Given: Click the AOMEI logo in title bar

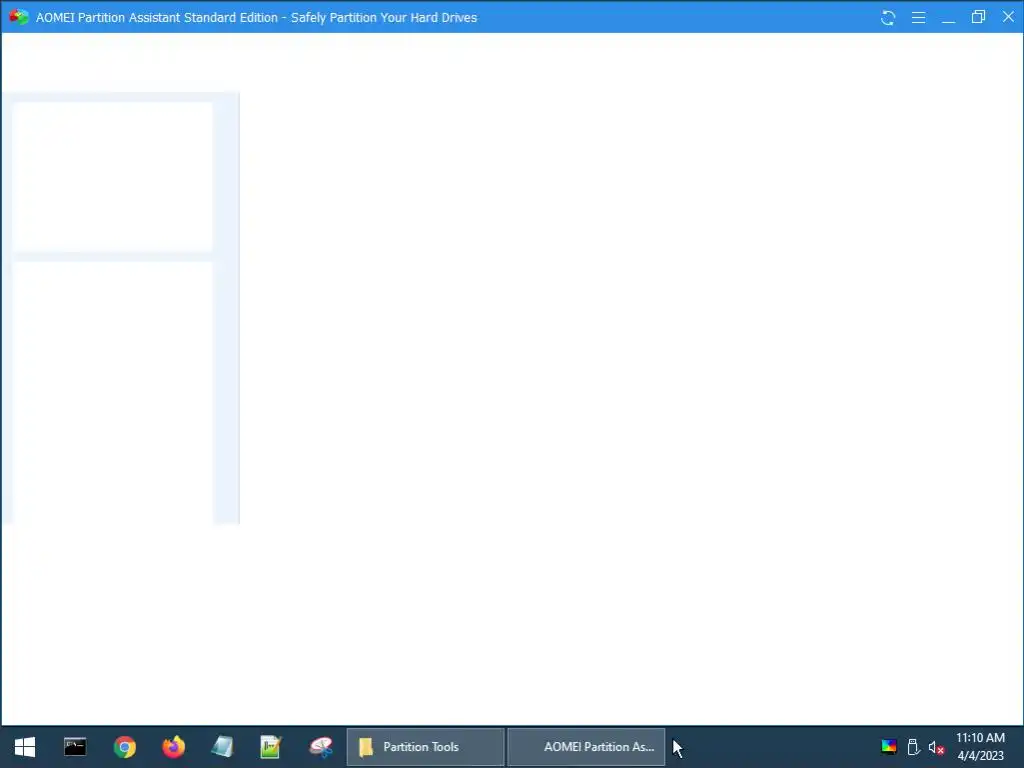Looking at the screenshot, I should 18,17.
